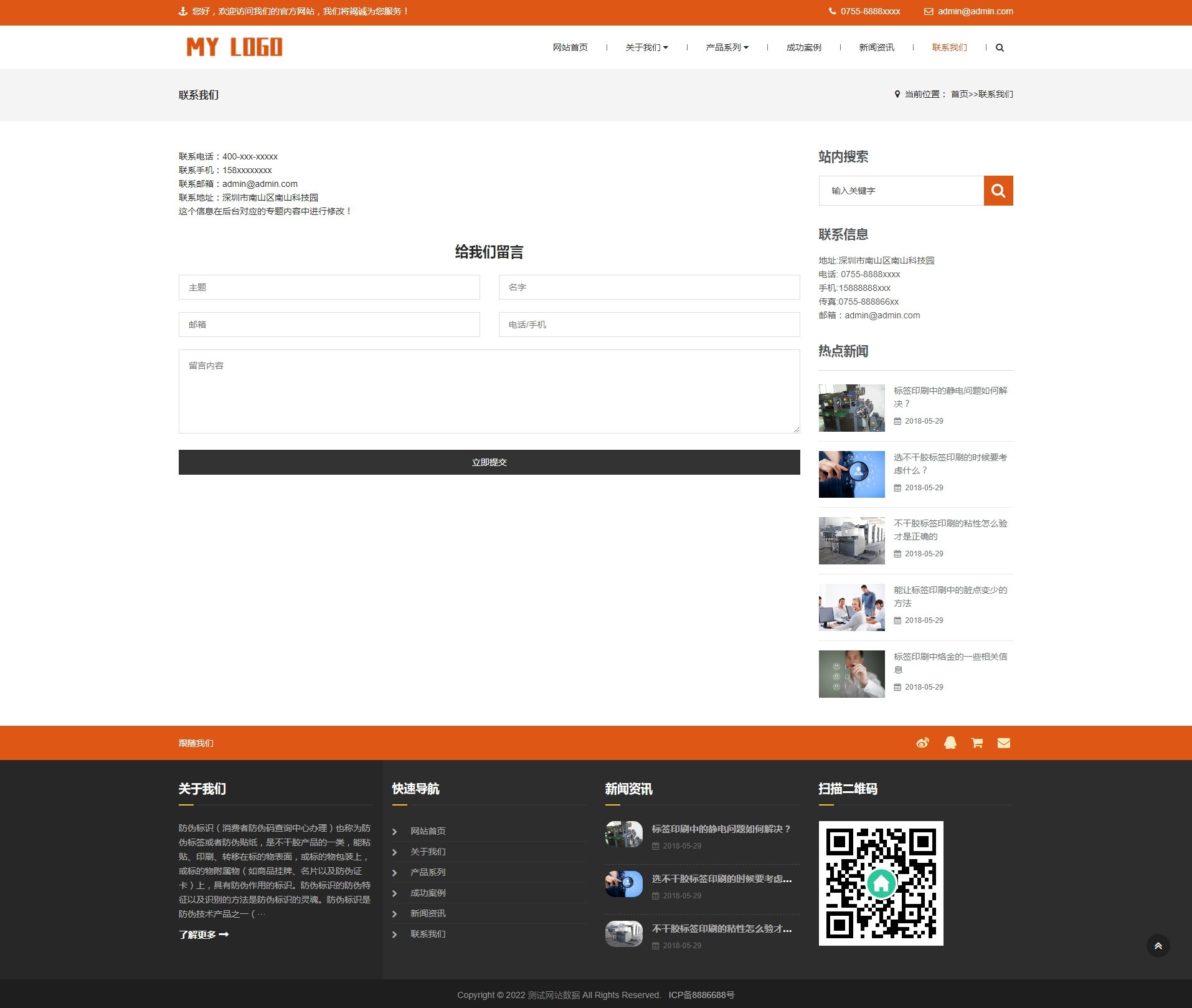This screenshot has height=1008, width=1192.
Task: Click the MY LOGO site logo
Action: point(234,47)
